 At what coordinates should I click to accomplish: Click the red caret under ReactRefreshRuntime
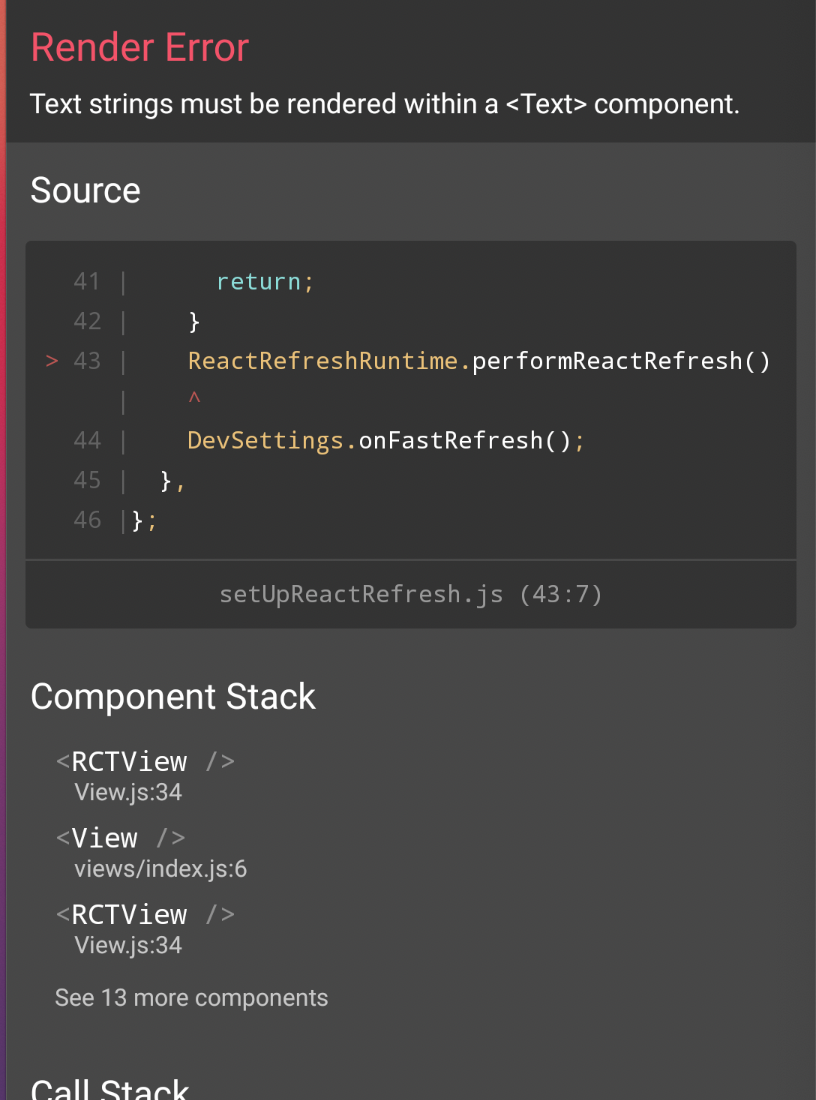click(x=194, y=400)
